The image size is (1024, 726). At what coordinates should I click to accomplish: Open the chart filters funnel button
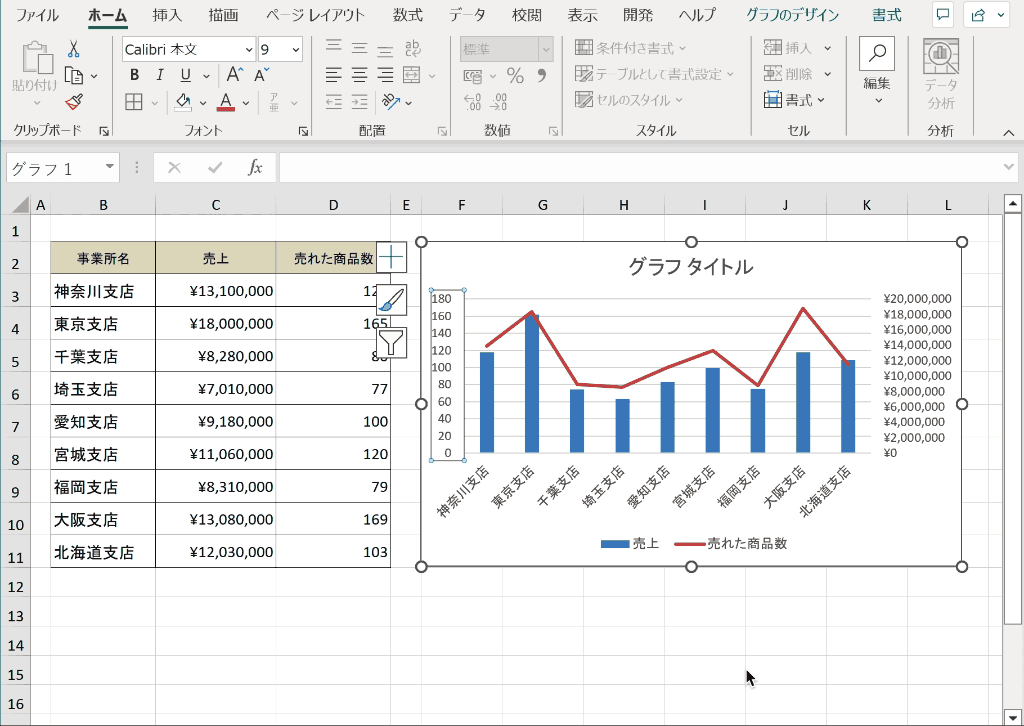click(392, 343)
